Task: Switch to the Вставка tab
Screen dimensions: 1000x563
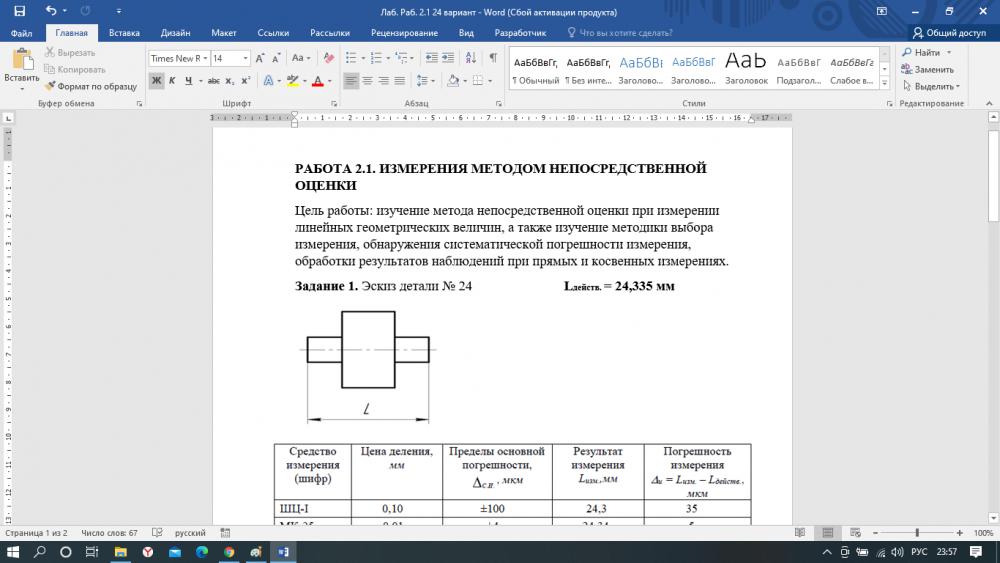Action: pos(124,33)
